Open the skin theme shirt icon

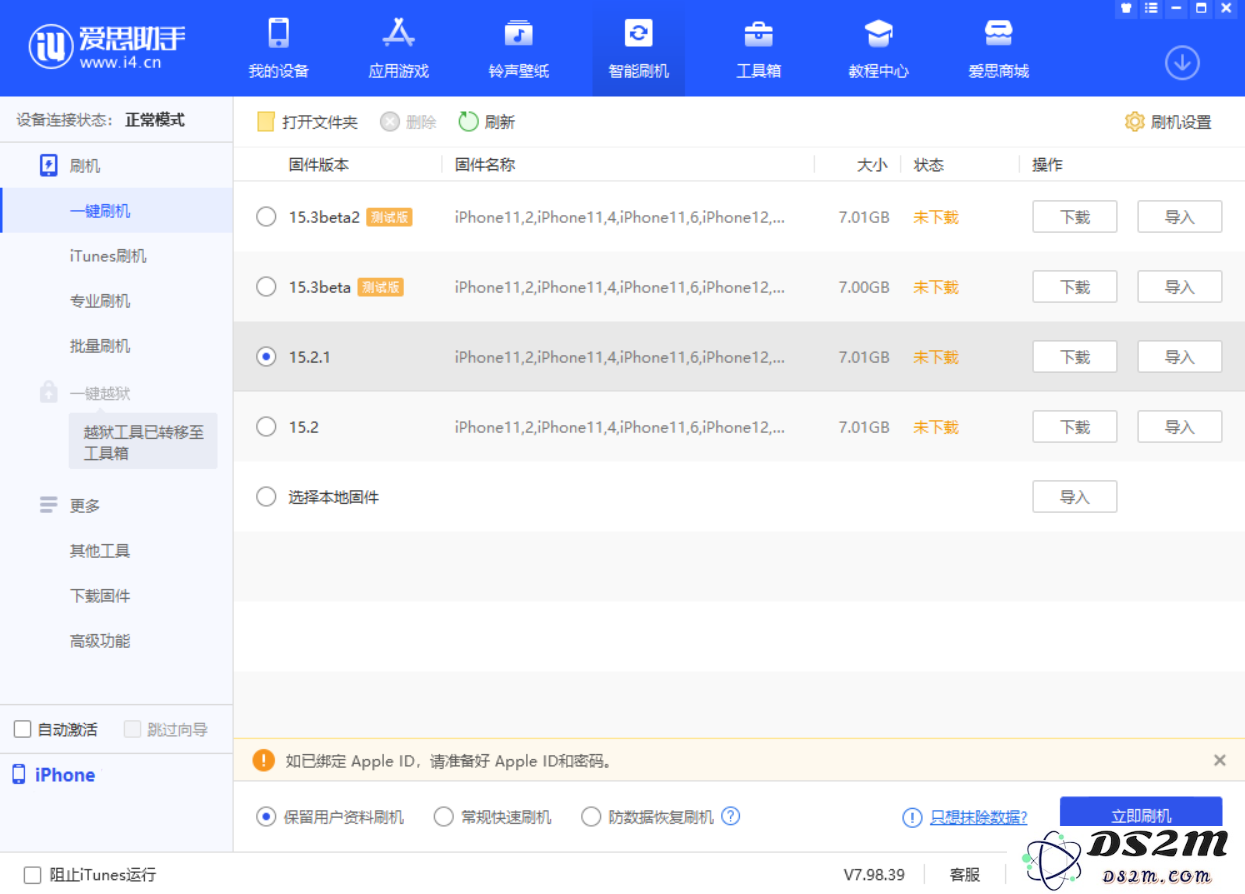(1126, 8)
